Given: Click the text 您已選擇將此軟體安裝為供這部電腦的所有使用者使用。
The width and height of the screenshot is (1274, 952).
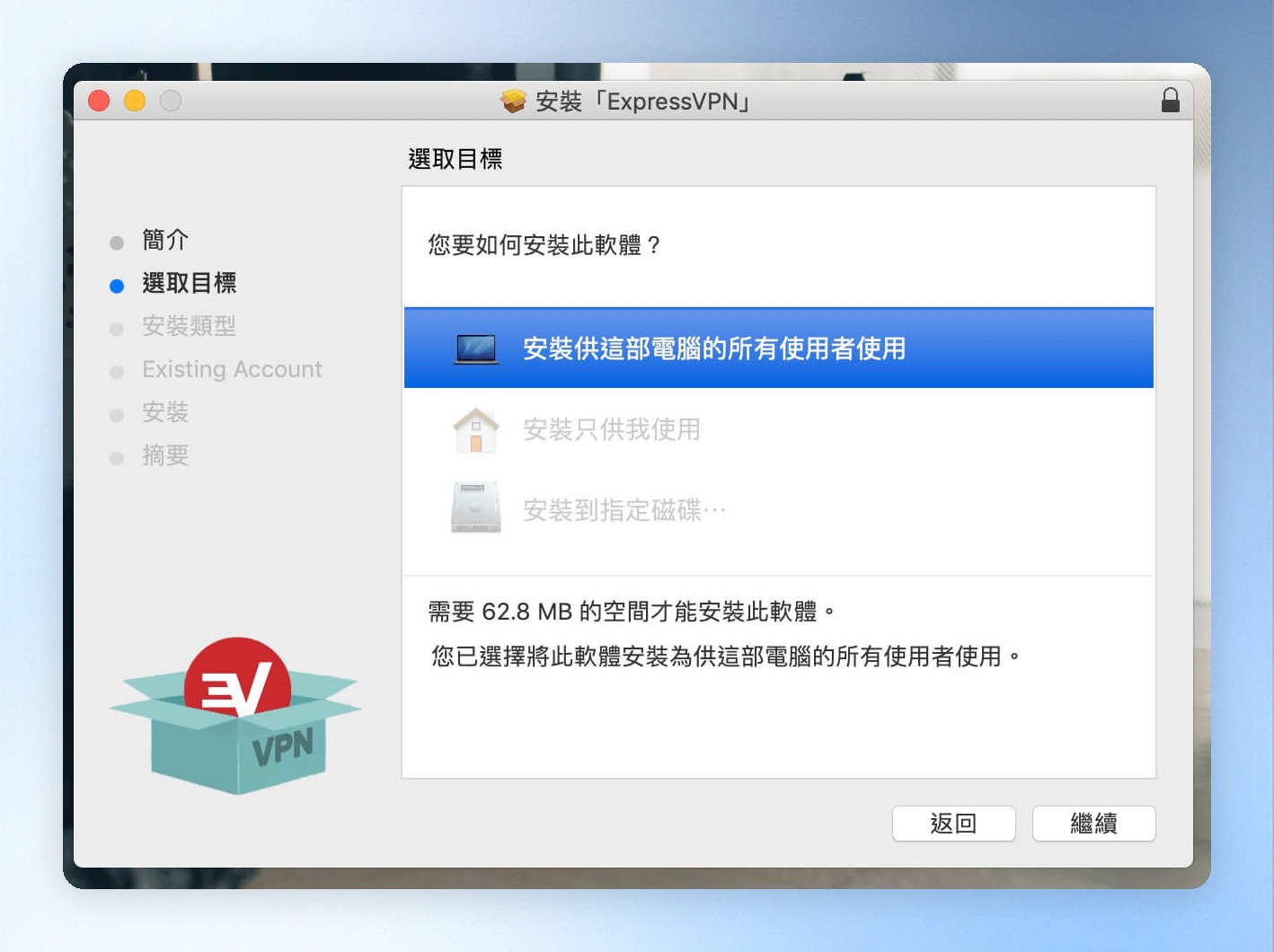Looking at the screenshot, I should click(x=726, y=657).
